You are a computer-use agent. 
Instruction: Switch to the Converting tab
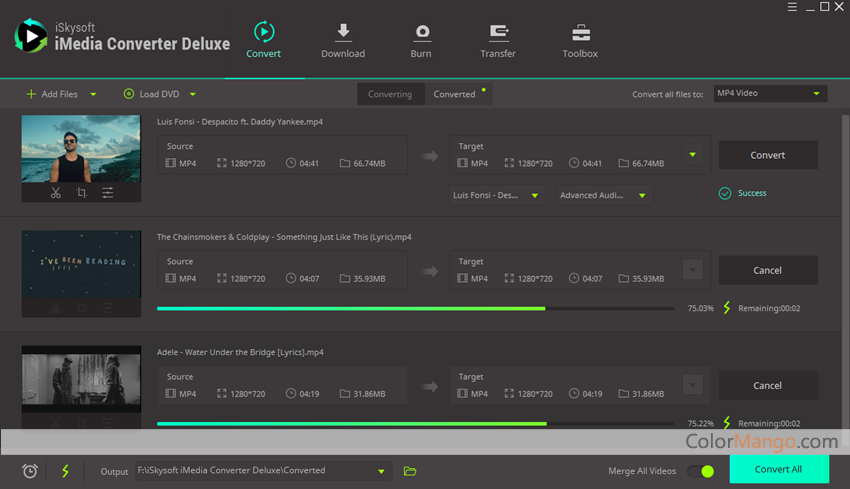point(390,94)
